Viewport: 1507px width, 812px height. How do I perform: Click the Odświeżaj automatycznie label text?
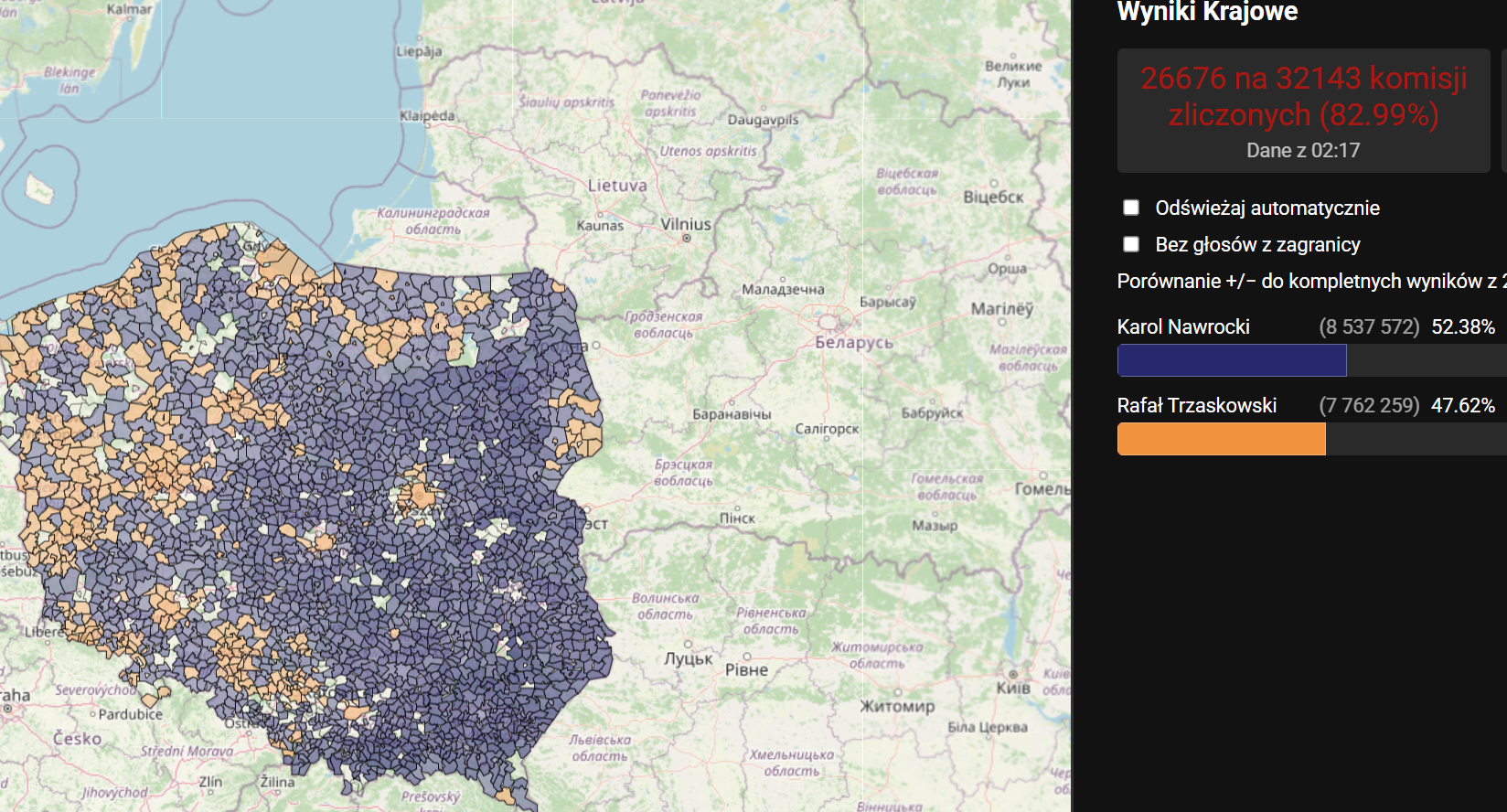tap(1267, 208)
